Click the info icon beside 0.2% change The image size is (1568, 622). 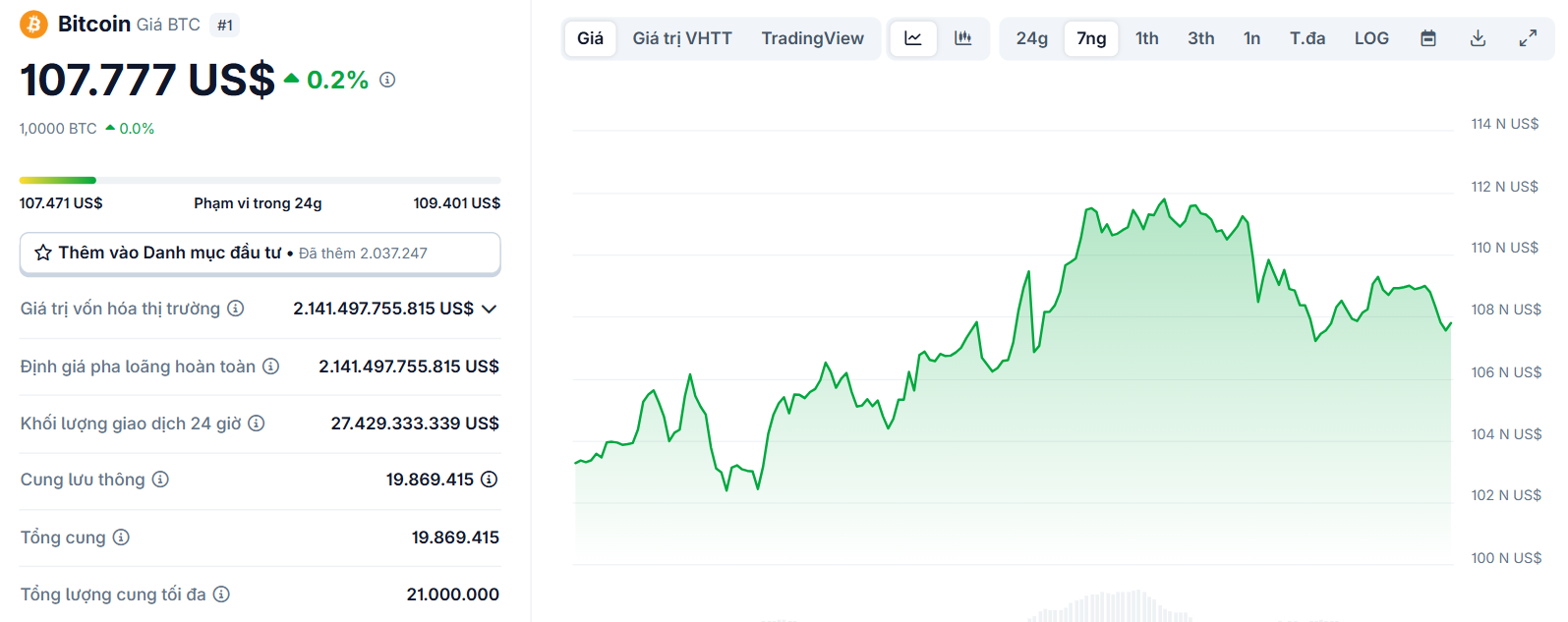[387, 80]
